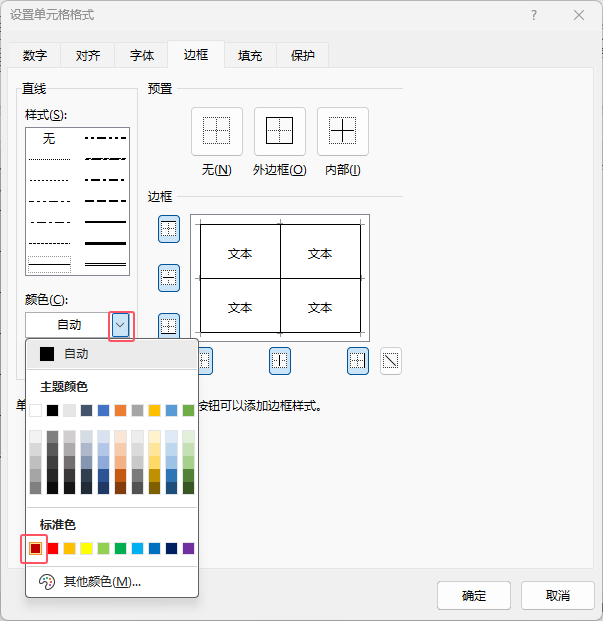Pick green theme color swatch
The width and height of the screenshot is (603, 621).
click(x=188, y=410)
